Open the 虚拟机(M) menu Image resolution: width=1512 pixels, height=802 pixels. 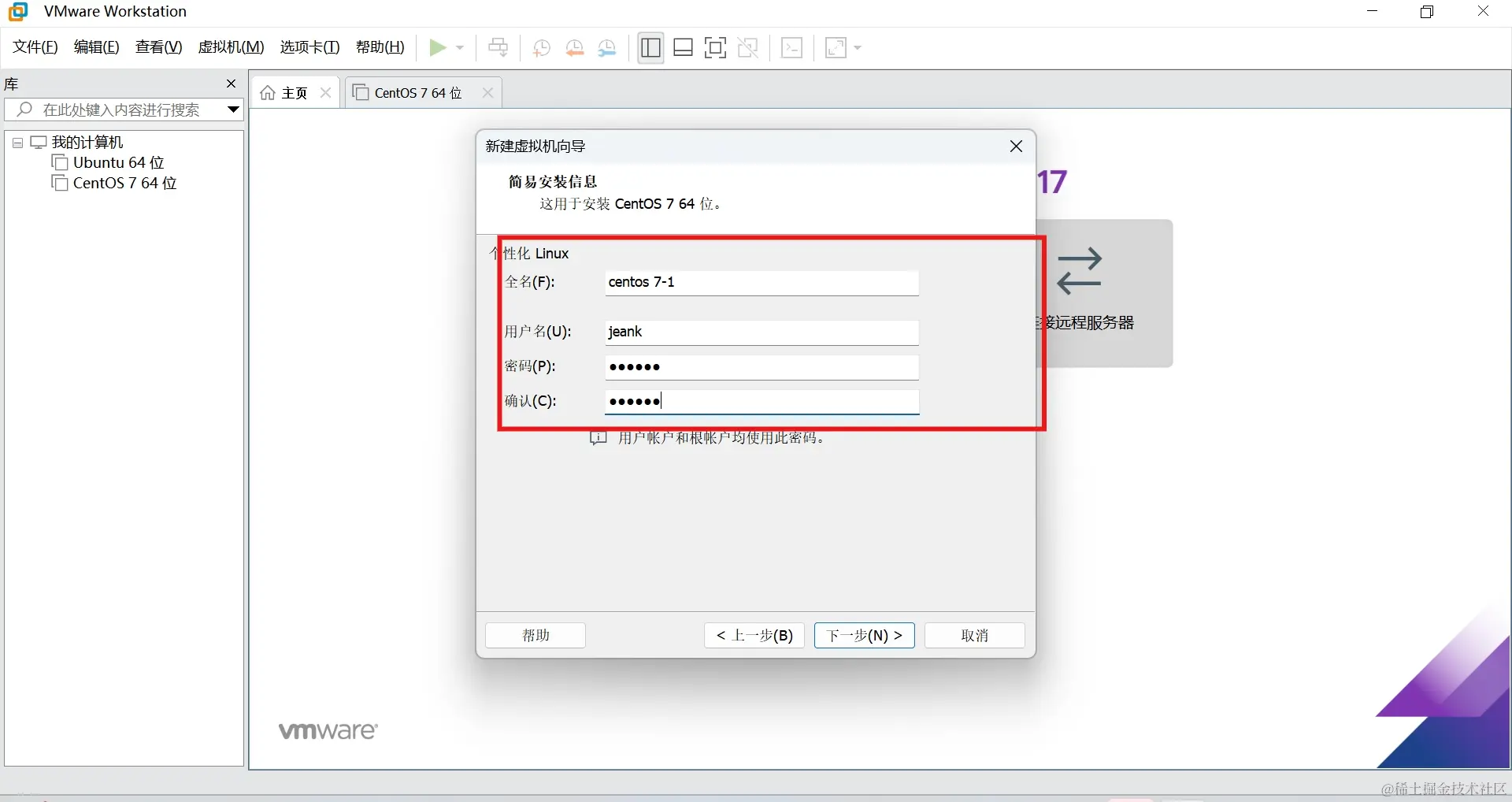[232, 47]
